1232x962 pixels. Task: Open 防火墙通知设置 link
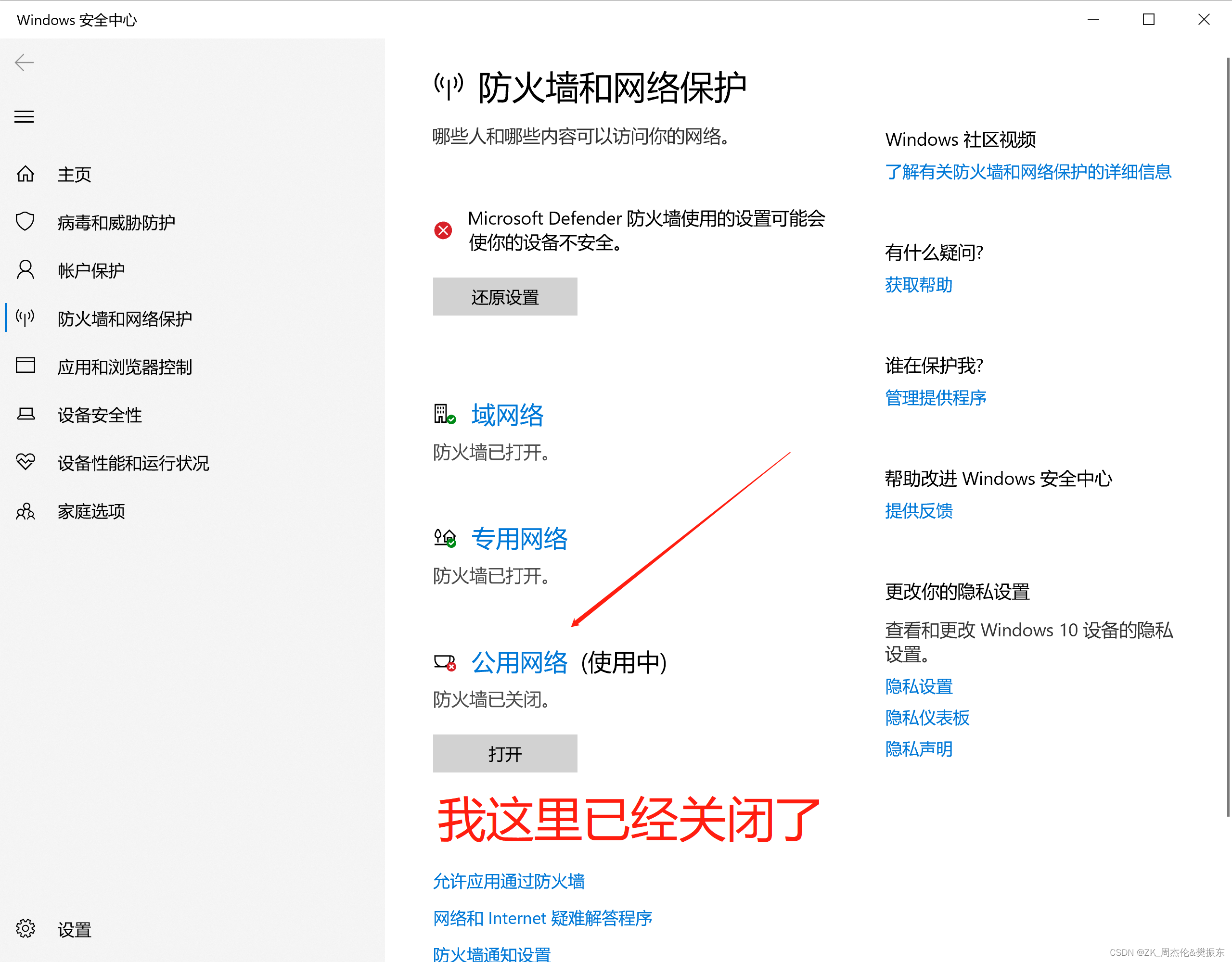pyautogui.click(x=491, y=954)
